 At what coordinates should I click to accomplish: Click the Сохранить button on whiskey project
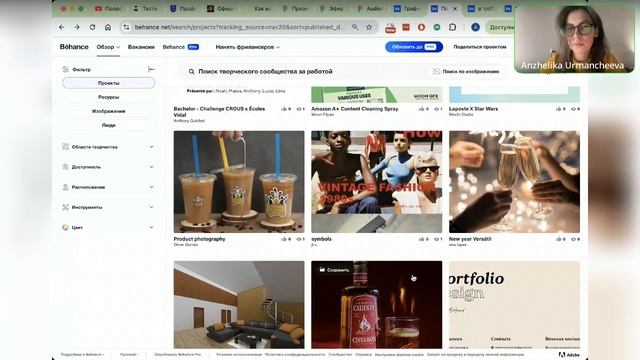(x=334, y=270)
